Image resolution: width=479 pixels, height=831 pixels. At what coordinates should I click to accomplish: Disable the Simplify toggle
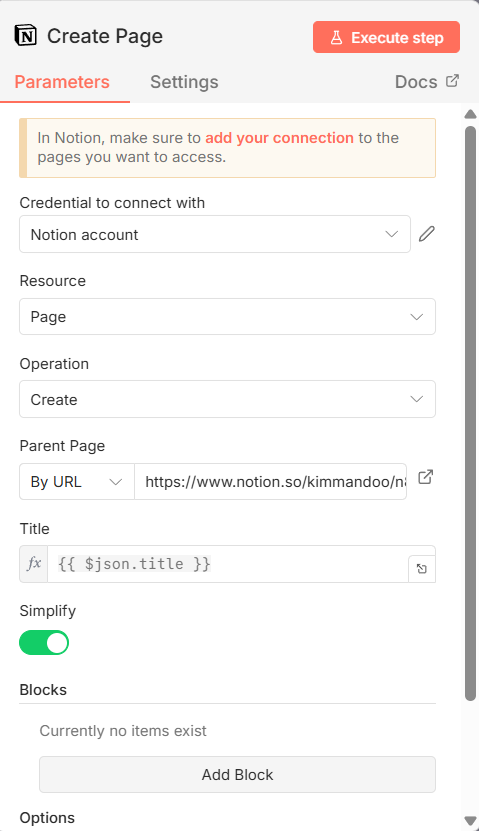click(44, 642)
